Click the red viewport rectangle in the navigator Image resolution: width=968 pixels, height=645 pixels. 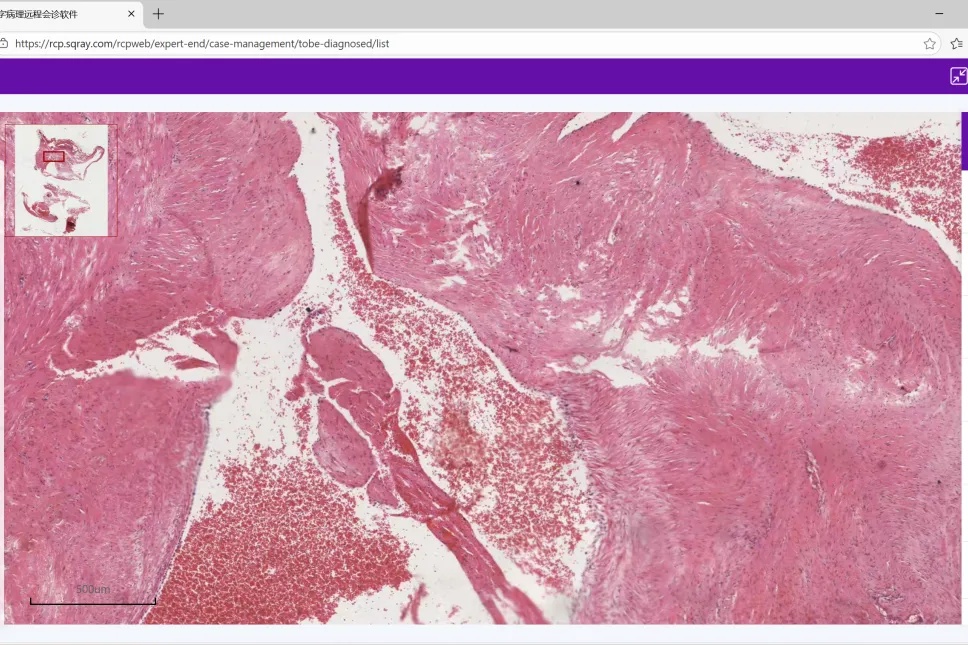coord(54,156)
